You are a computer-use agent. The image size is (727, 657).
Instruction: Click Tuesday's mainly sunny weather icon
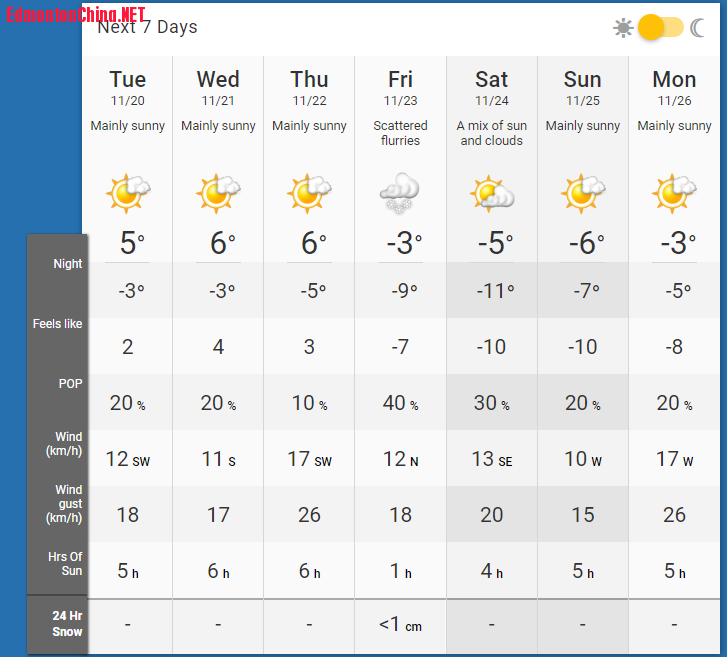128,192
